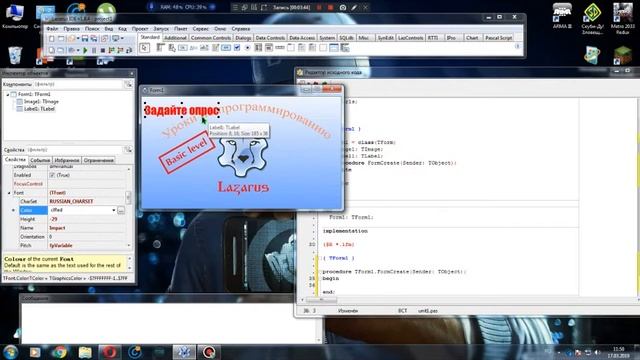The height and width of the screenshot is (360, 640).
Task: Open the Запуск menu
Action: coord(161,29)
